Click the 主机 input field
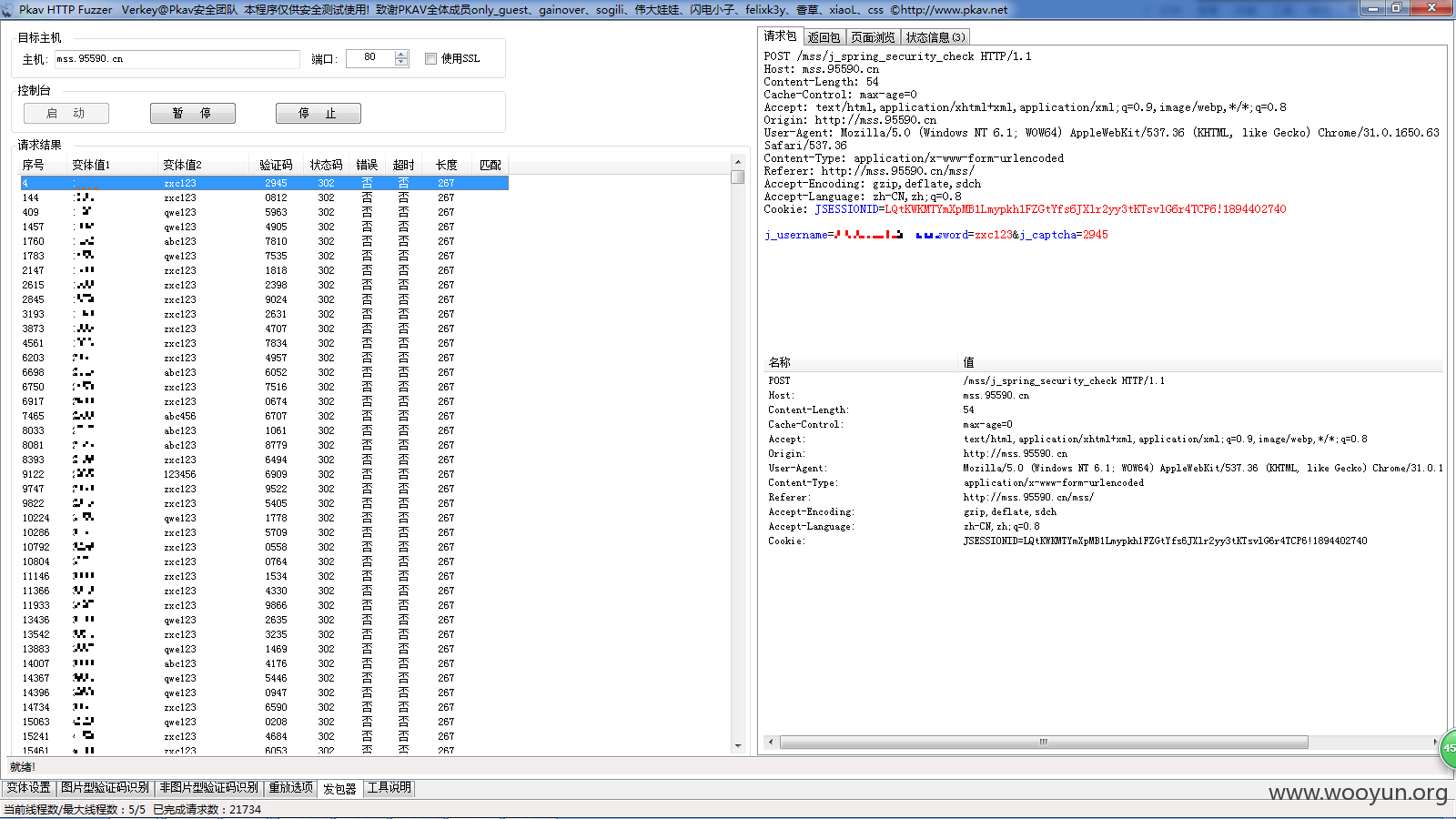This screenshot has height=819, width=1456. [177, 59]
